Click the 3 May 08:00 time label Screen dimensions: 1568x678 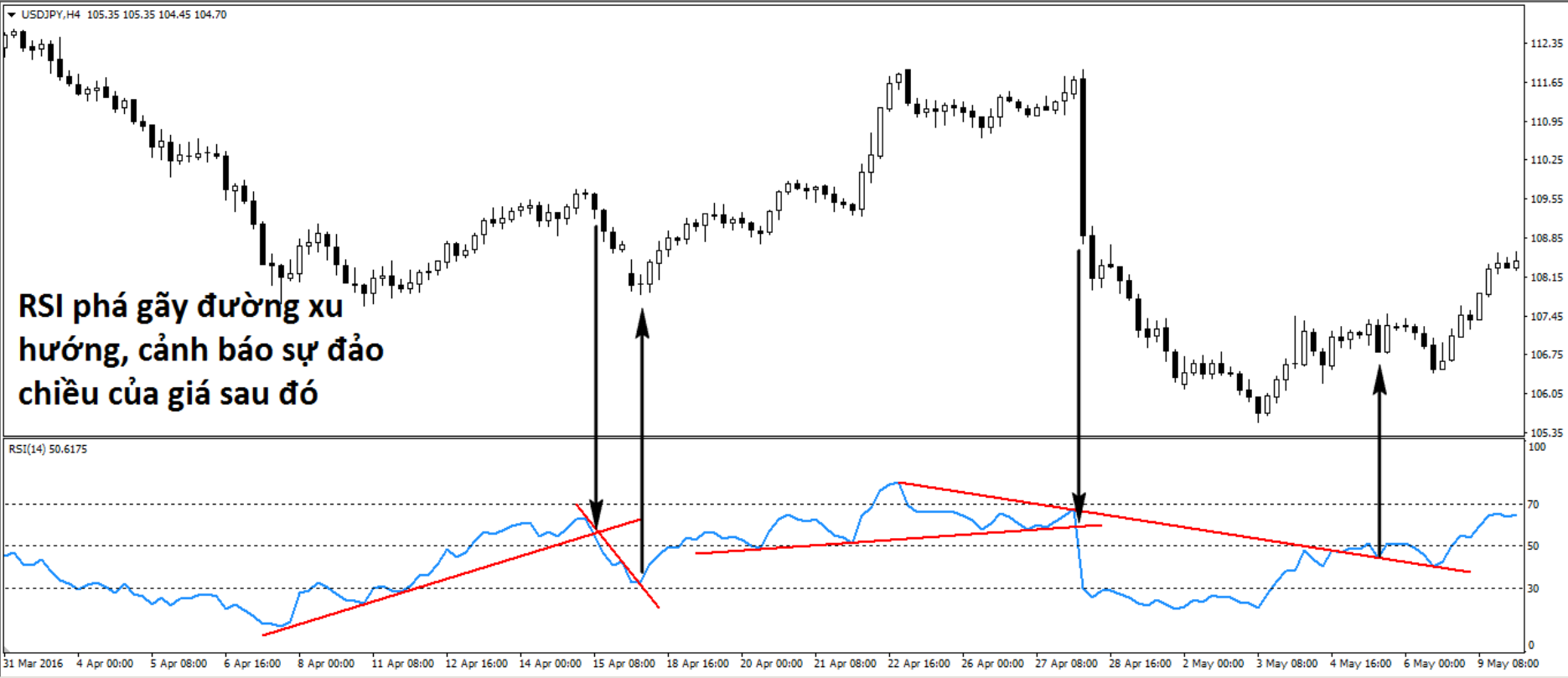point(1287,664)
